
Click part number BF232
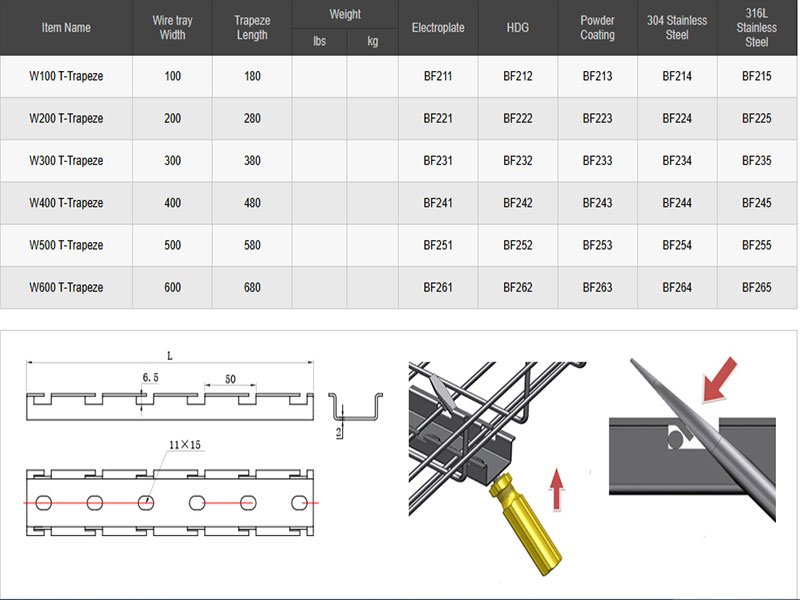[x=518, y=161]
